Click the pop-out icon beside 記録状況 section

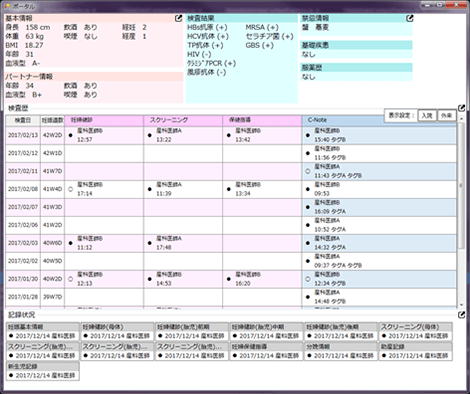[461, 315]
